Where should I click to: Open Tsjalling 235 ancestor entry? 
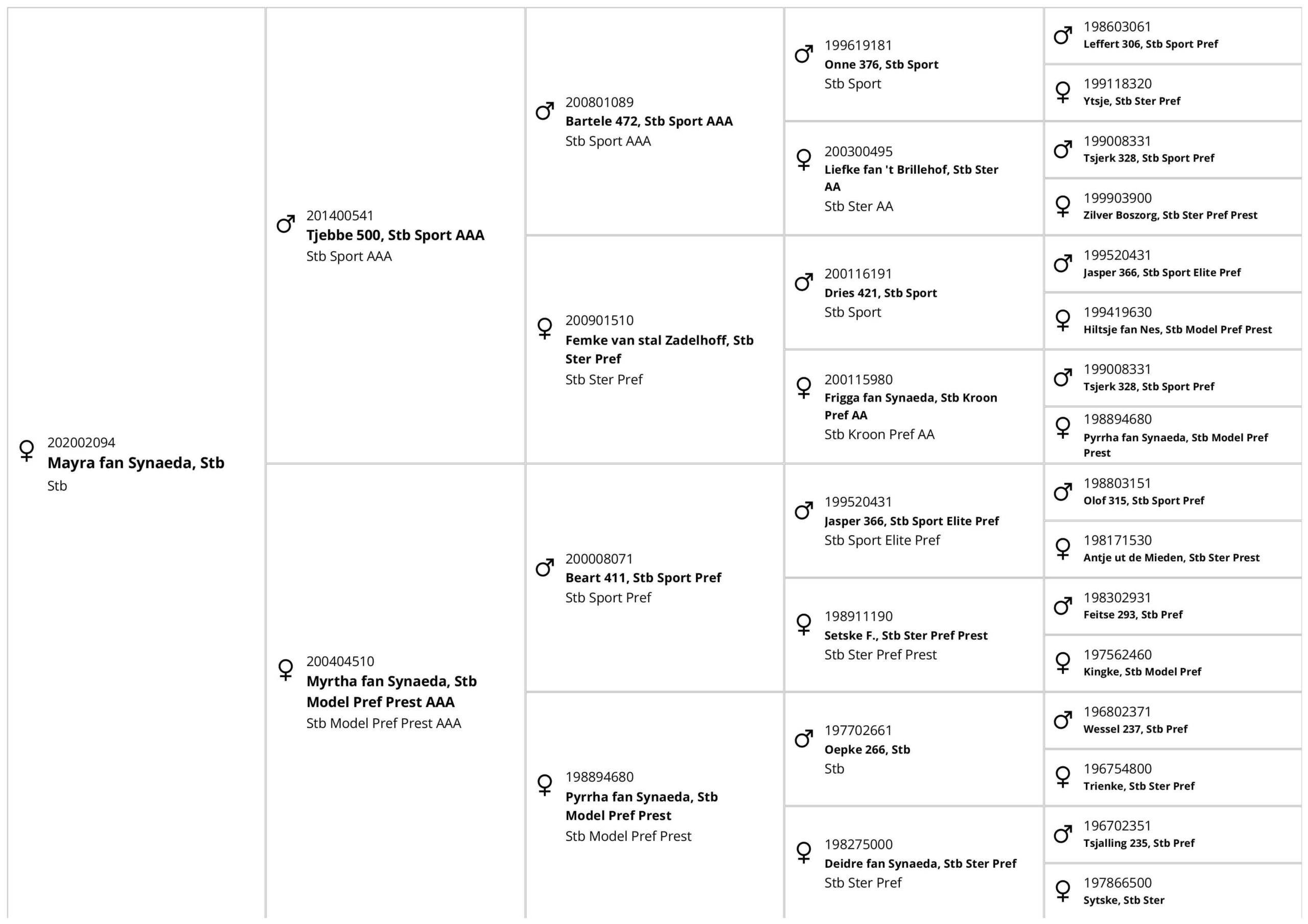tap(1138, 843)
